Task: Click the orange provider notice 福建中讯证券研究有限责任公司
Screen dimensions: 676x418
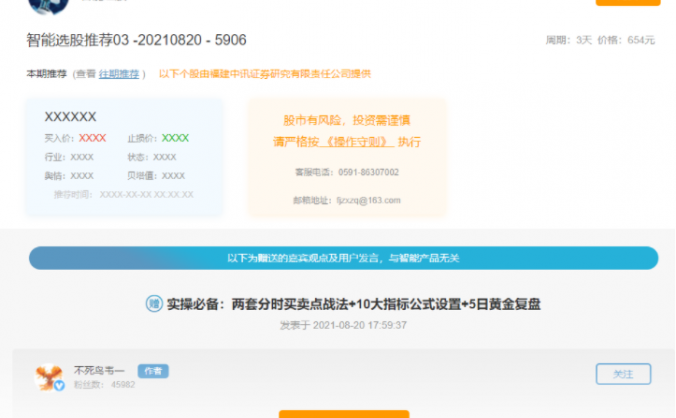Action: tap(265, 74)
